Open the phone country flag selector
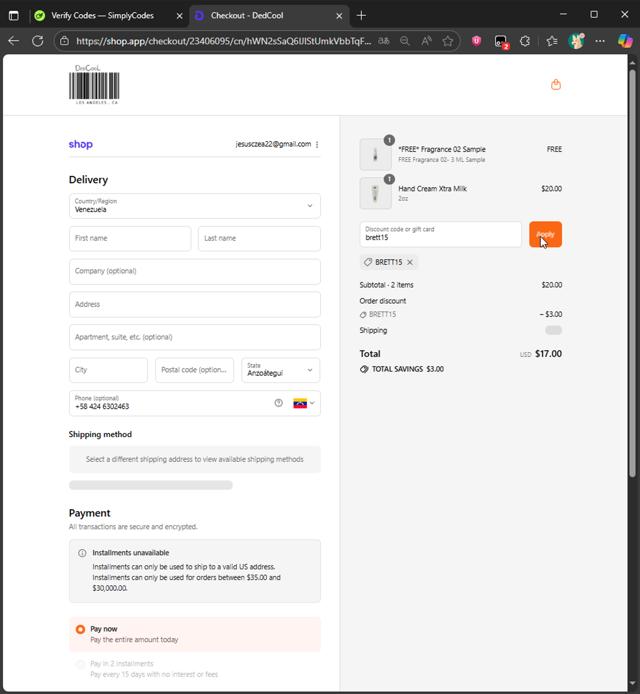Image resolution: width=640 pixels, height=694 pixels. [x=304, y=403]
